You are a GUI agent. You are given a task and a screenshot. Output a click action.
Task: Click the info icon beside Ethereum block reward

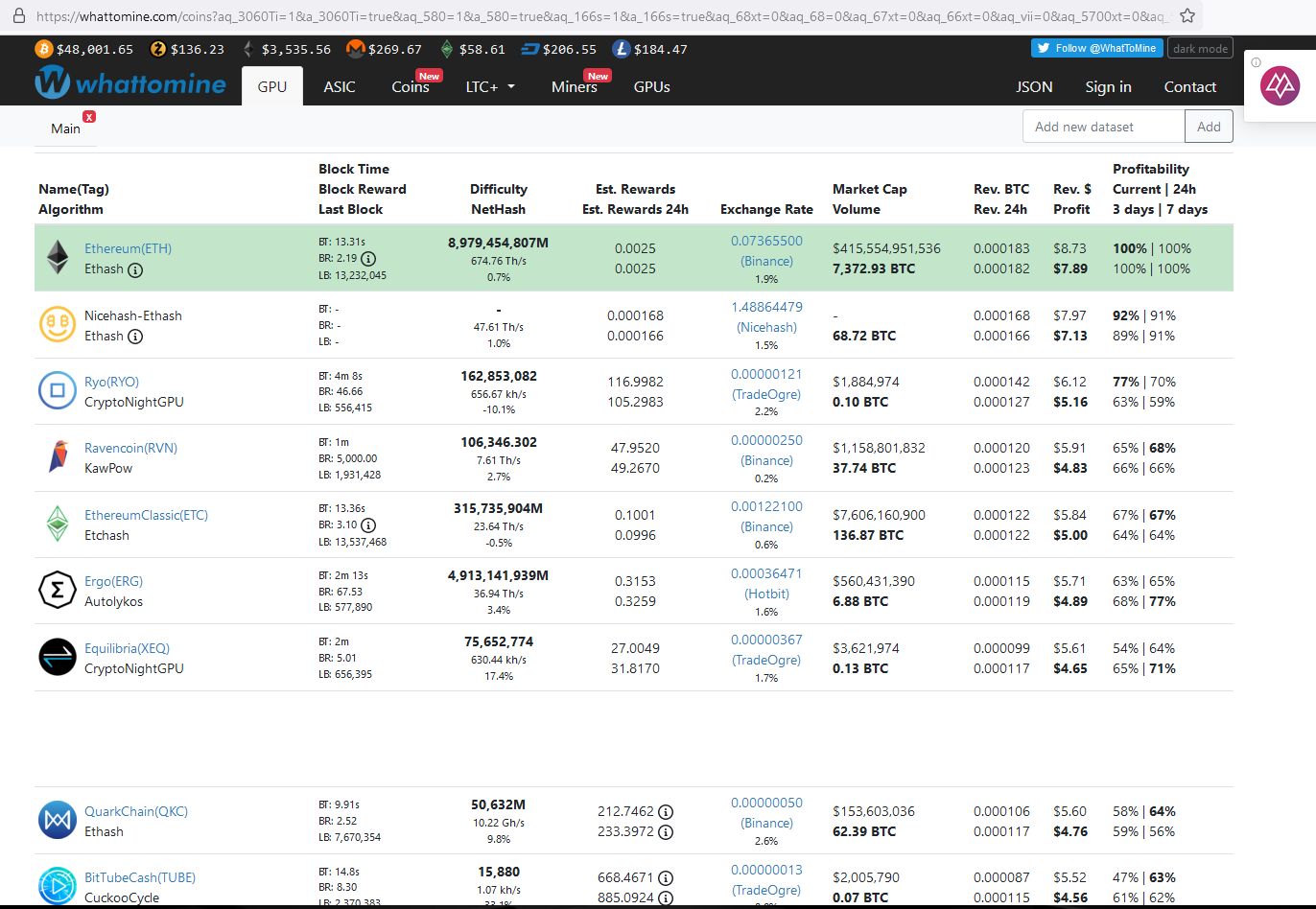point(368,259)
